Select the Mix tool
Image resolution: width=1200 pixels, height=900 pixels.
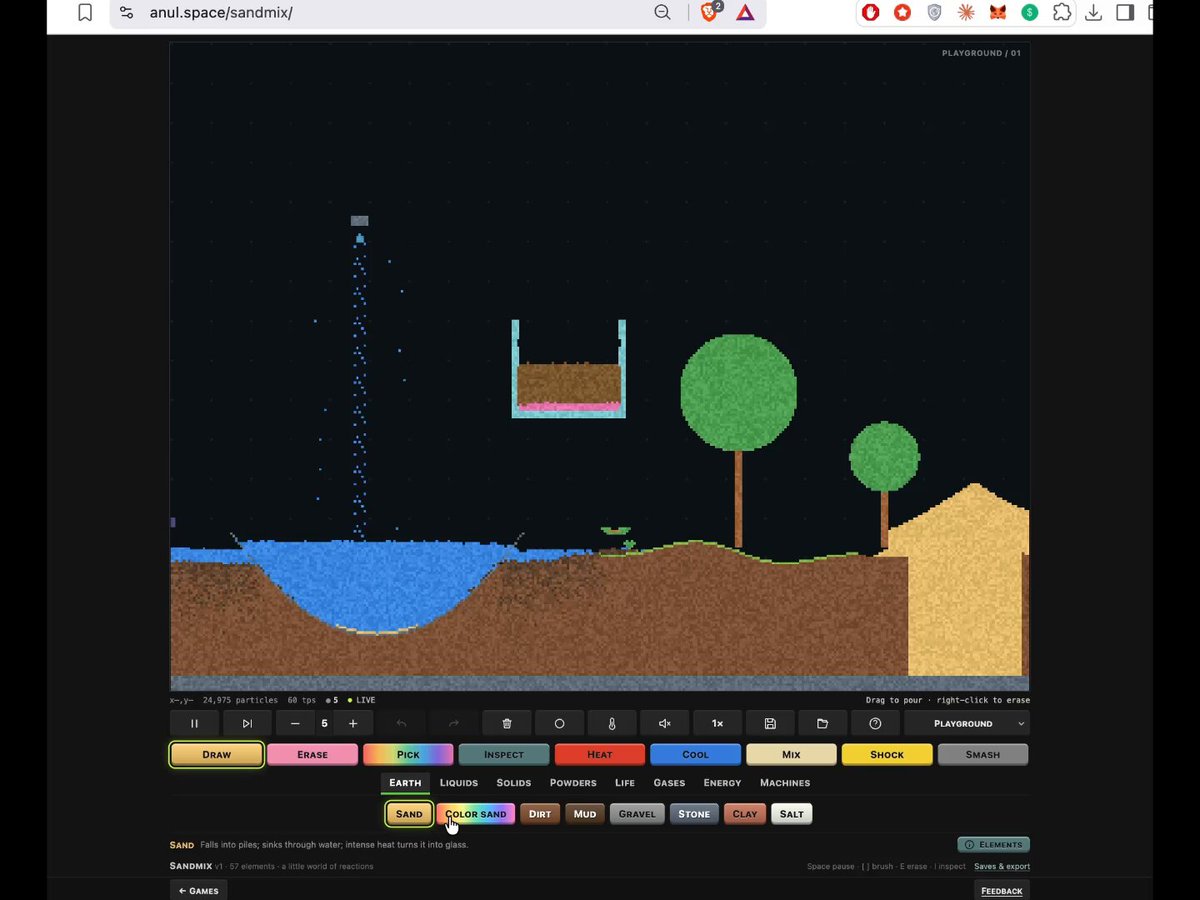pos(791,754)
